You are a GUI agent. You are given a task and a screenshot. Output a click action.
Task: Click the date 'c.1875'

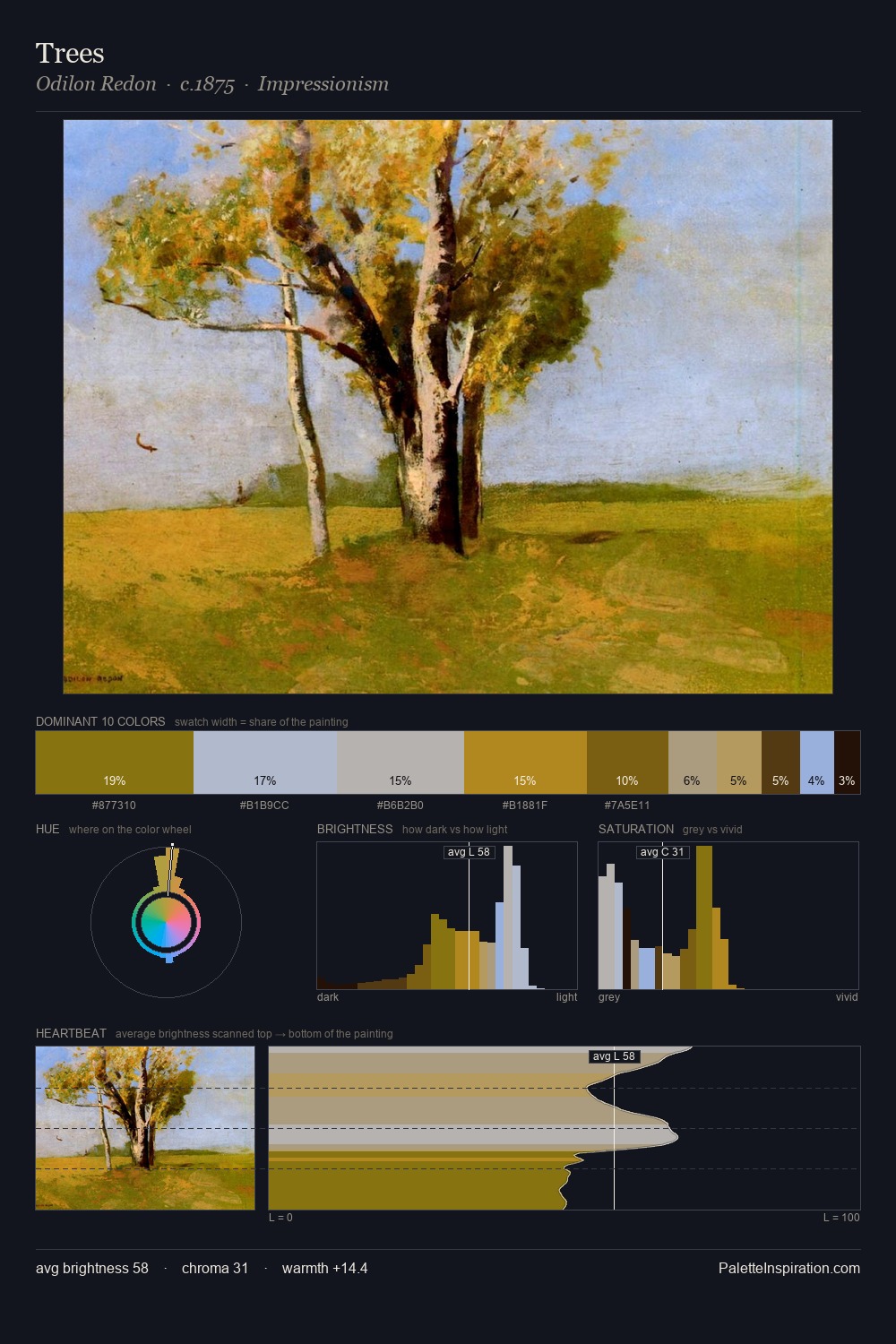coord(207,84)
